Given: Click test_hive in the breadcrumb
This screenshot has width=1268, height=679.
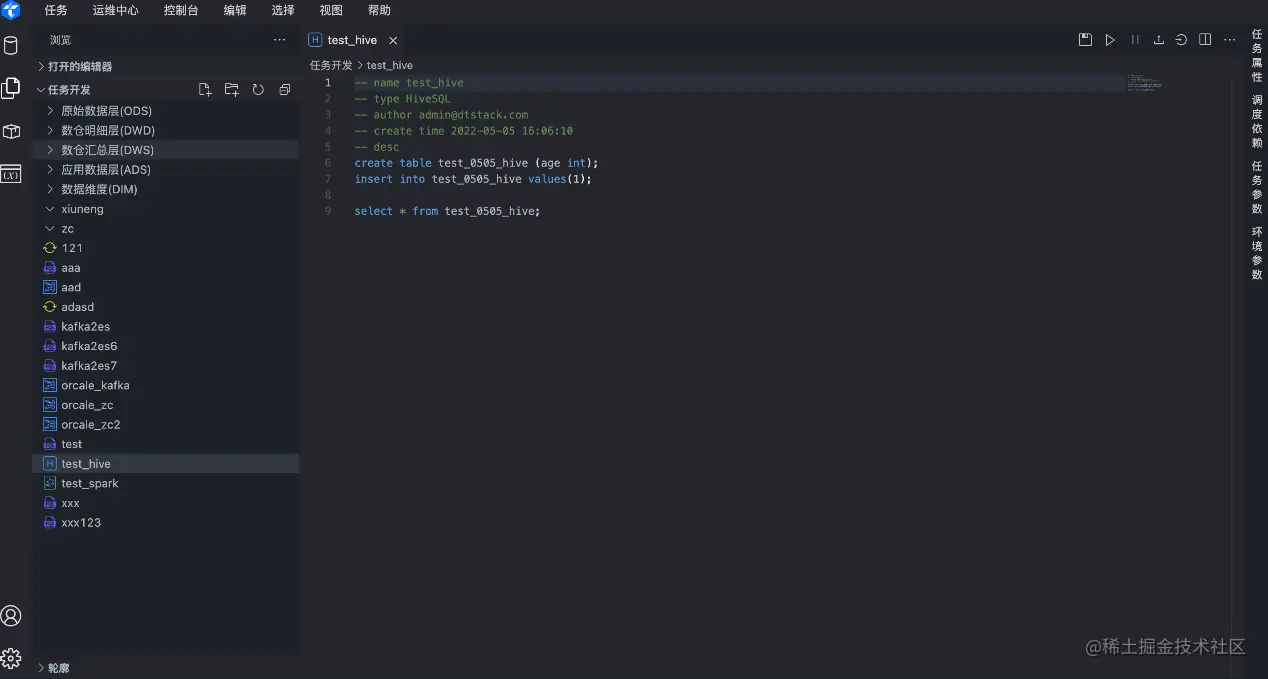Looking at the screenshot, I should [390, 65].
